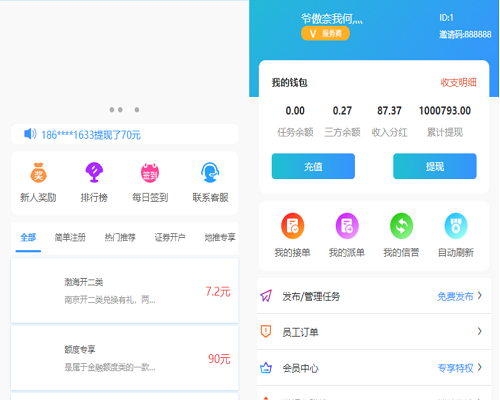Open 自动刷新 medal icon

point(456,226)
